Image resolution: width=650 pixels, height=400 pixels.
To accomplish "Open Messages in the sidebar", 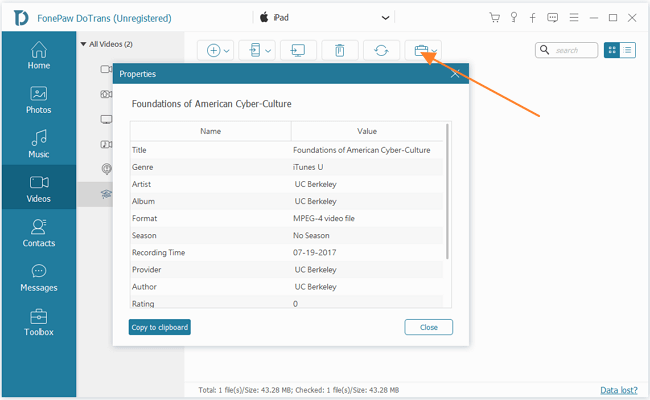I will (39, 277).
